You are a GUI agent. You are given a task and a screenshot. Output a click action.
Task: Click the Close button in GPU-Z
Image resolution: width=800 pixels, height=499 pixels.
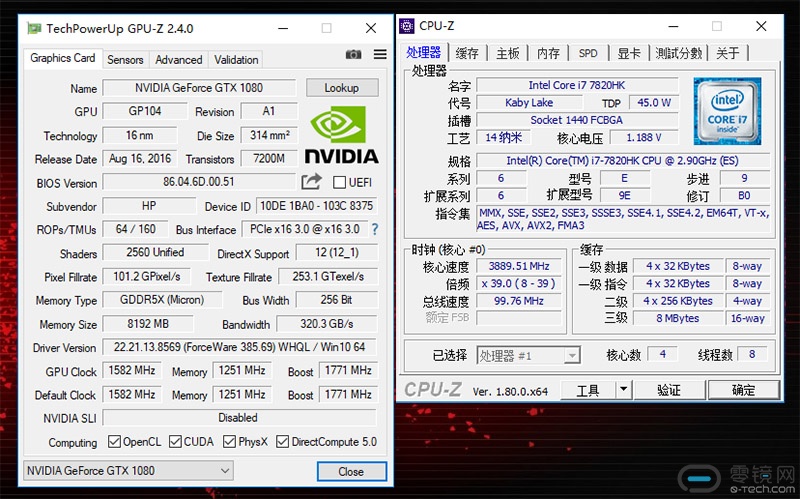[352, 471]
